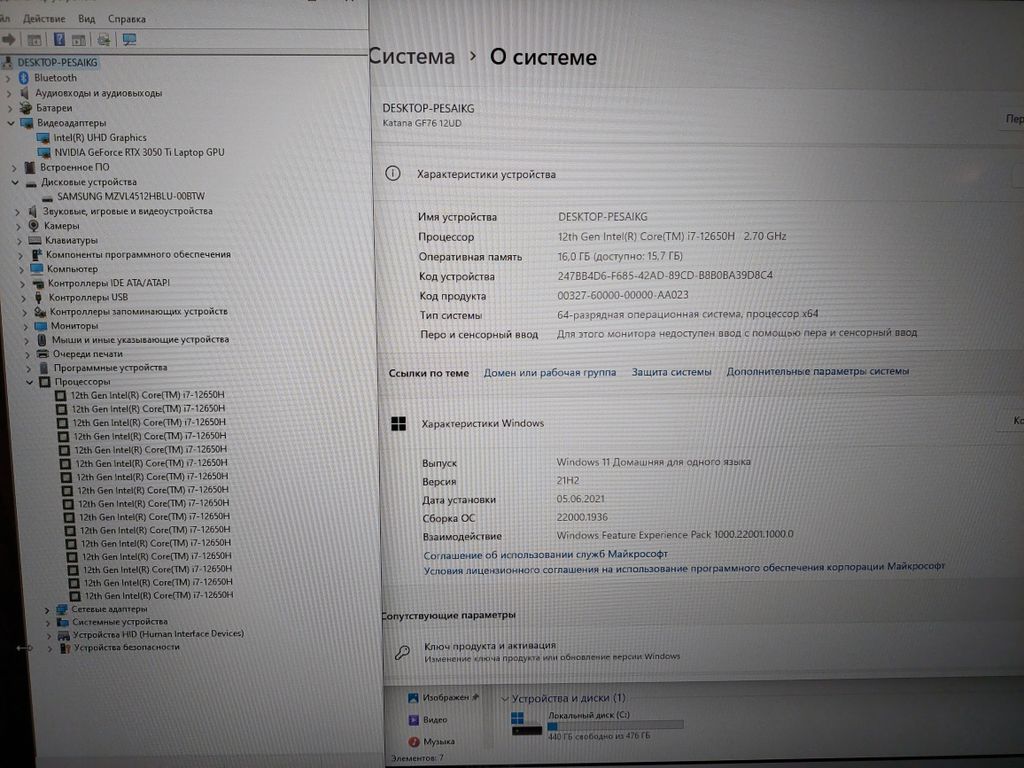The image size is (1024, 768).
Task: Click the info icon beside Характеристики устройства
Action: (394, 174)
